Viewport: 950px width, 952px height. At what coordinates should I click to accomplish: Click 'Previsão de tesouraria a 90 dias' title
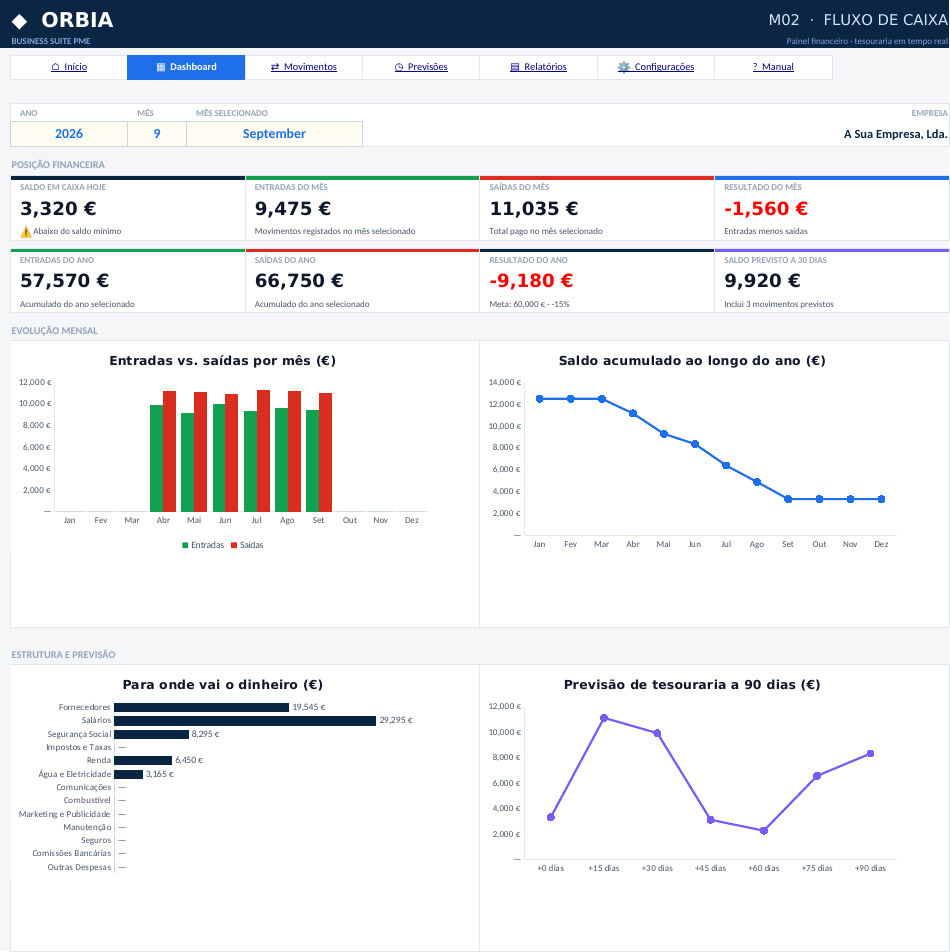pyautogui.click(x=692, y=685)
